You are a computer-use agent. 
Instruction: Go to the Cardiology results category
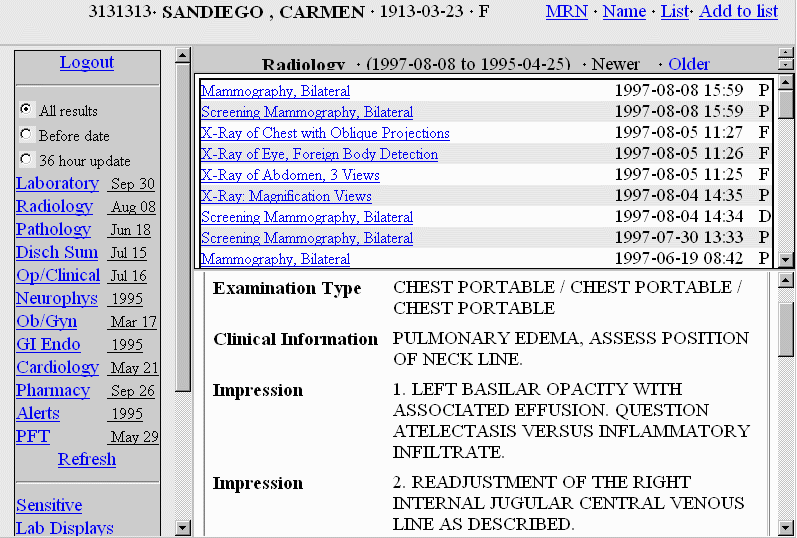click(57, 367)
